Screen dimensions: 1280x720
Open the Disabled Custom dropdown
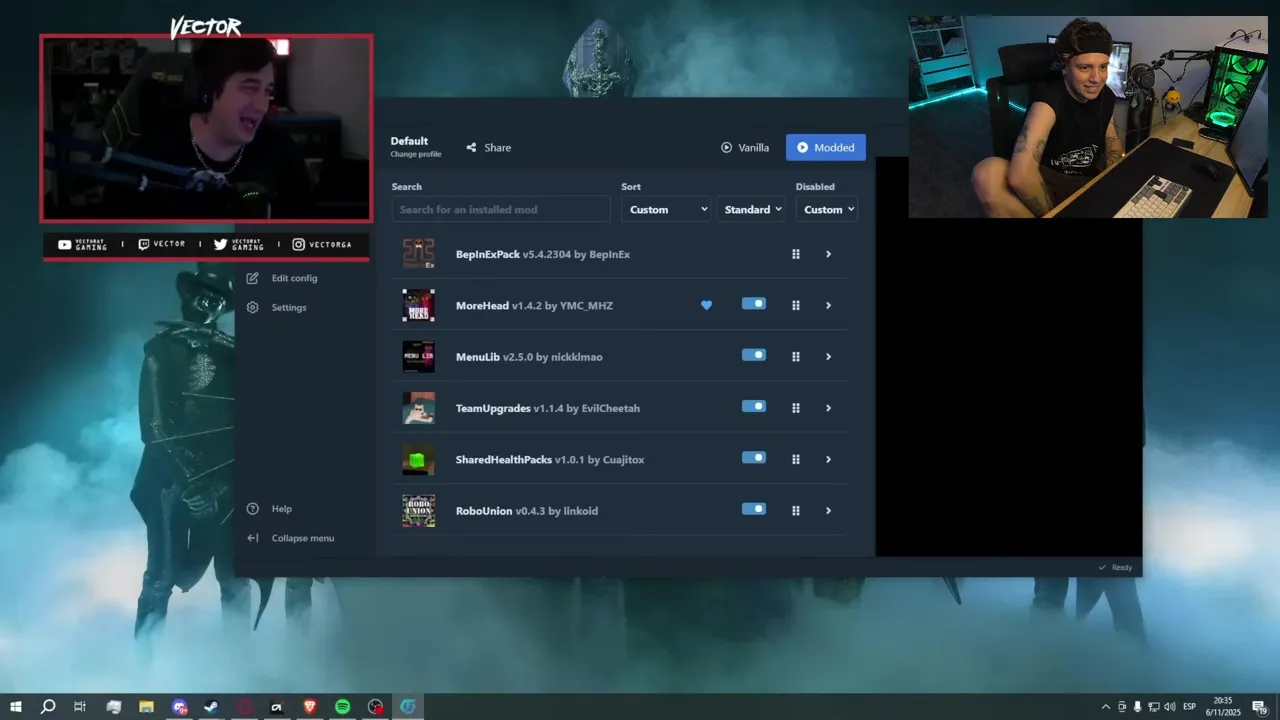click(x=827, y=209)
